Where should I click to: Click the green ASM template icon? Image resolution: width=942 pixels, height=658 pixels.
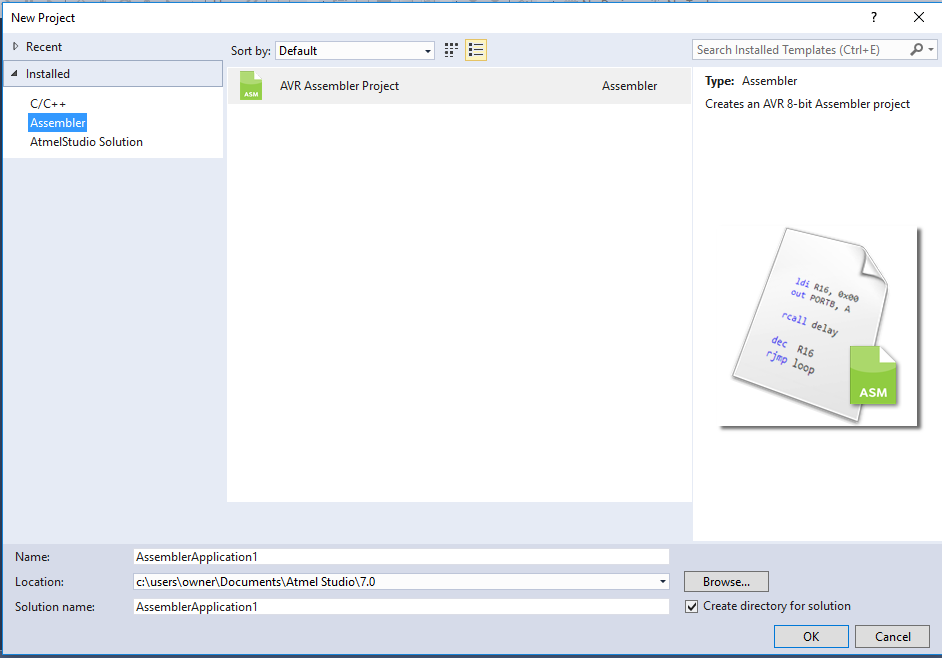tap(251, 85)
